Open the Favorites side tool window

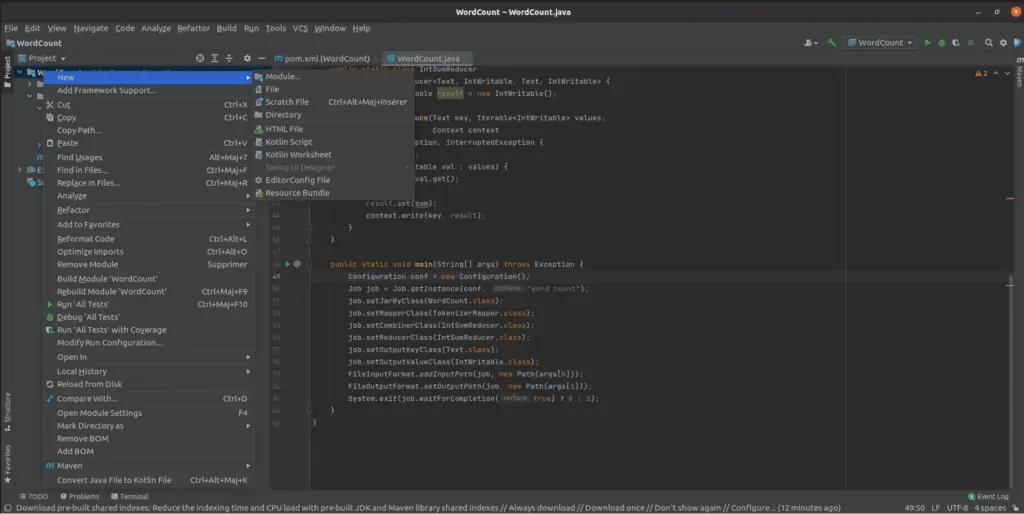[x=7, y=464]
